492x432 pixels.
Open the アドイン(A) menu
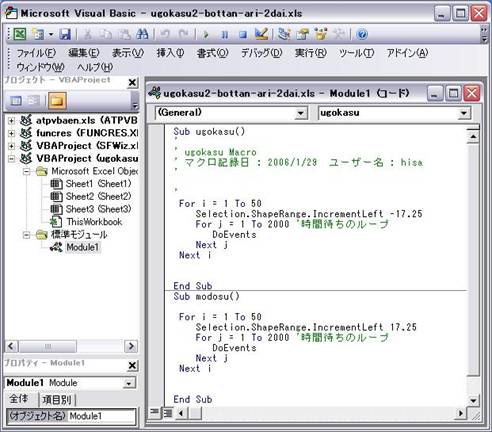(x=407, y=53)
